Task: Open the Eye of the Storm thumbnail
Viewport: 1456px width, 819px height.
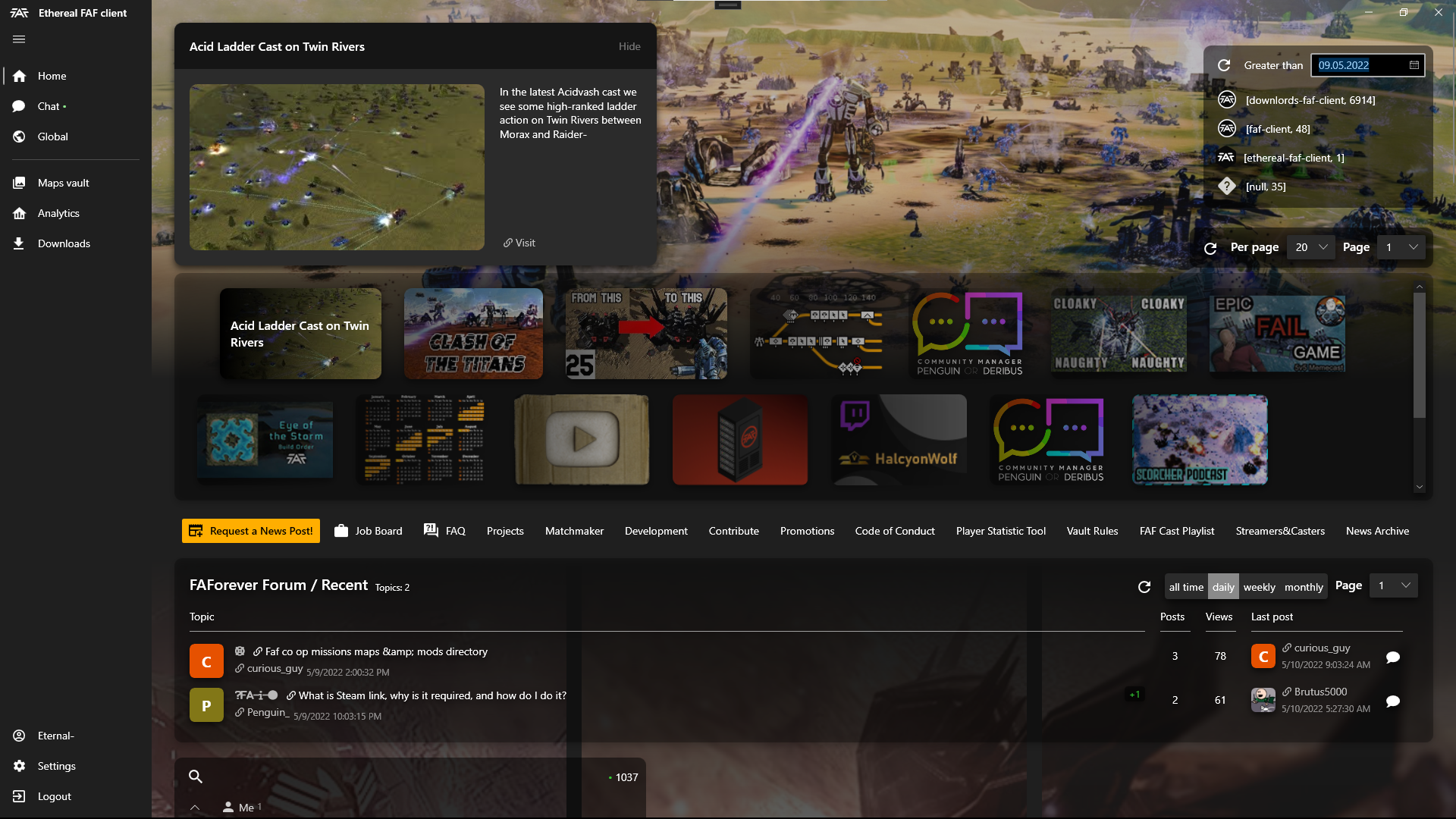Action: pyautogui.click(x=265, y=440)
